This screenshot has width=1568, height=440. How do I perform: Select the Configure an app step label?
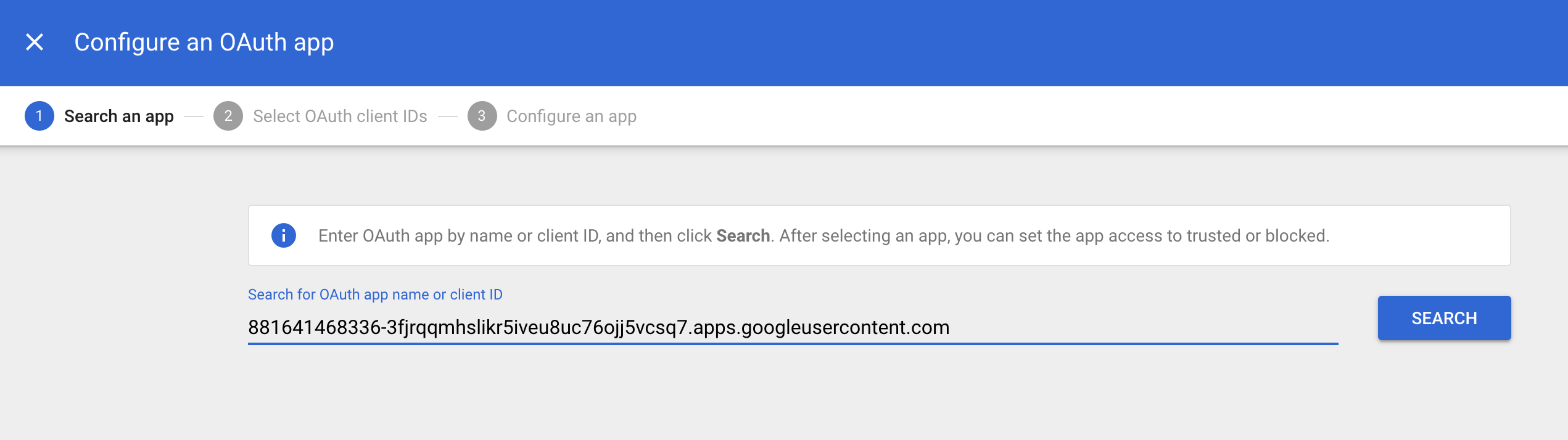[x=571, y=116]
